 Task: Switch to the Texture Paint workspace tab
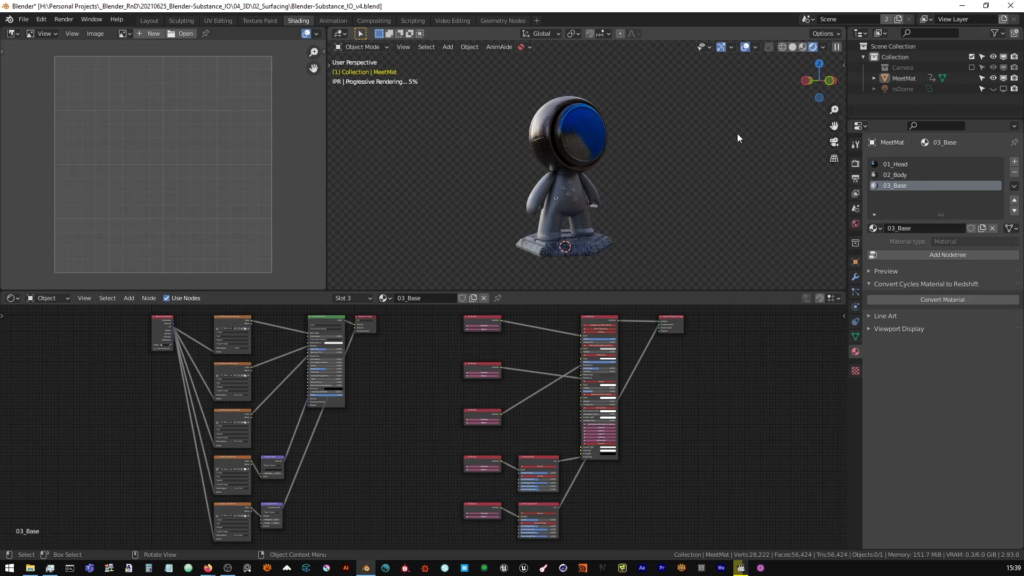260,20
